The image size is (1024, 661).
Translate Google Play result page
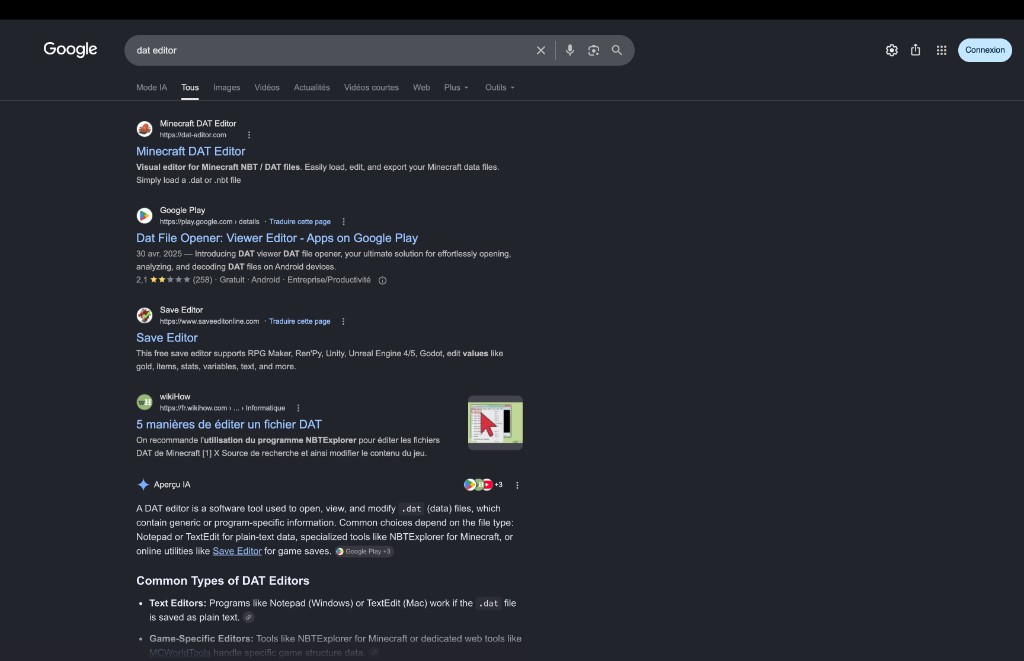pyautogui.click(x=300, y=222)
